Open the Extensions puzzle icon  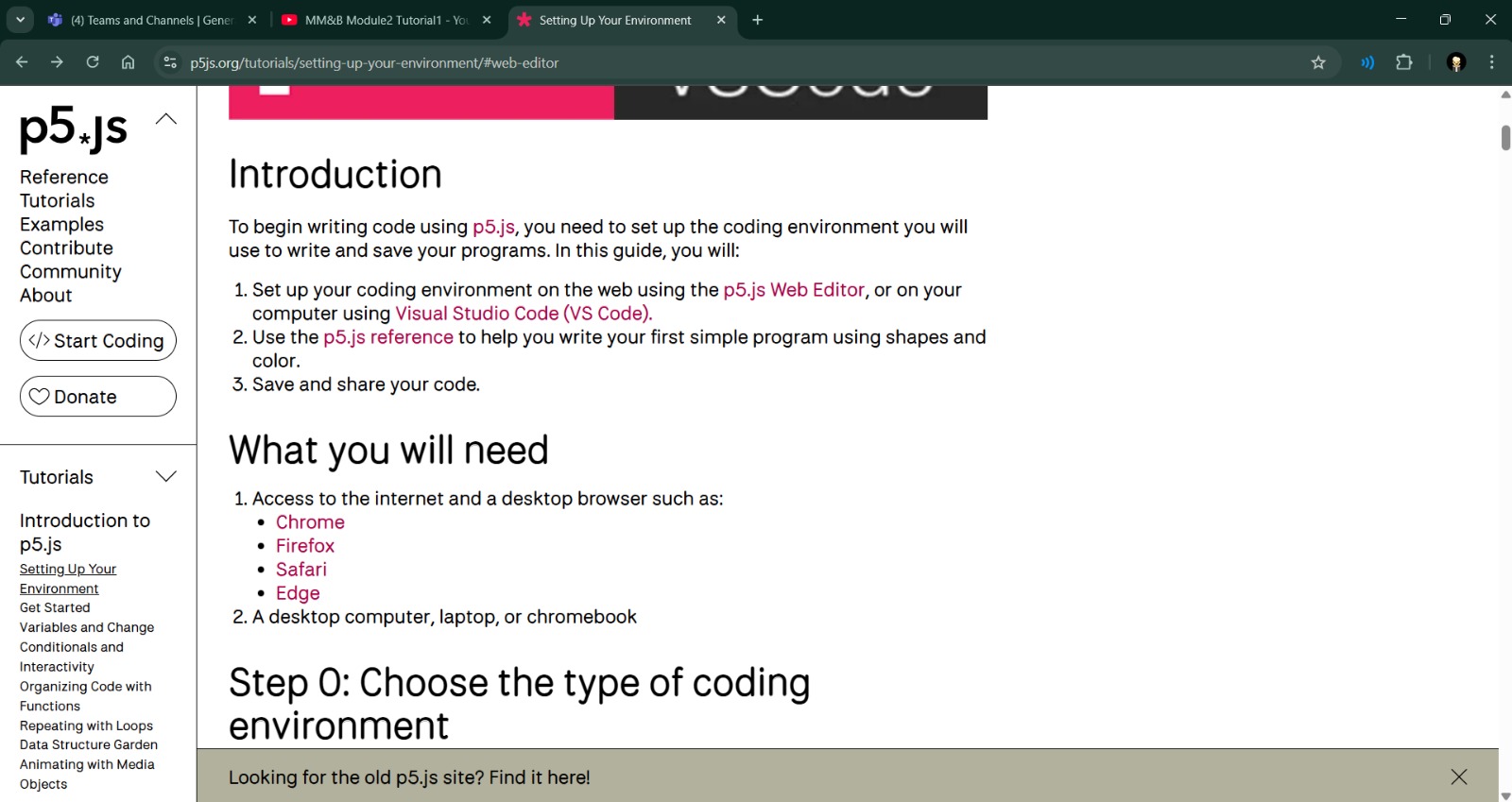click(x=1404, y=62)
